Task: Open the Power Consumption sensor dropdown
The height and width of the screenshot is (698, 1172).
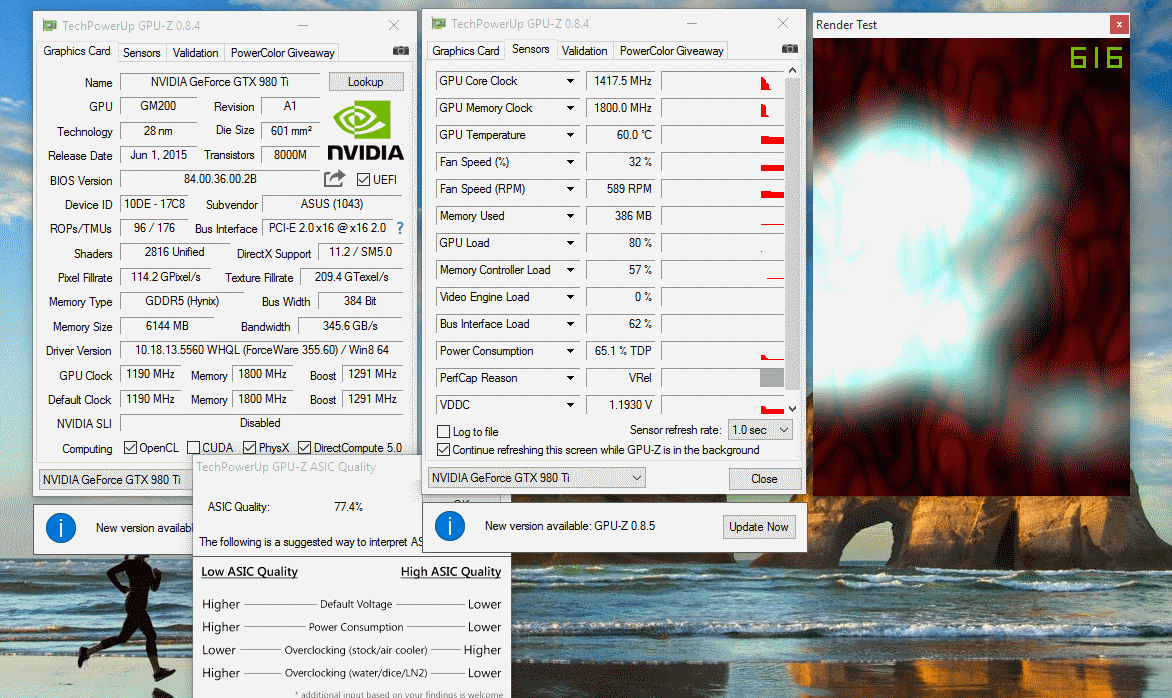Action: 570,350
